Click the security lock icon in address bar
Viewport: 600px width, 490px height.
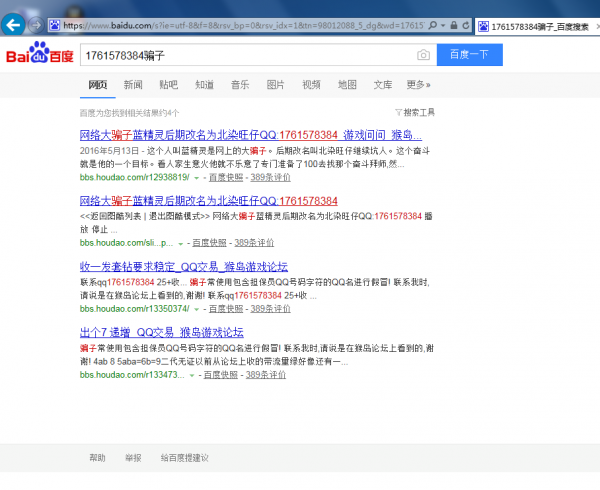click(454, 25)
